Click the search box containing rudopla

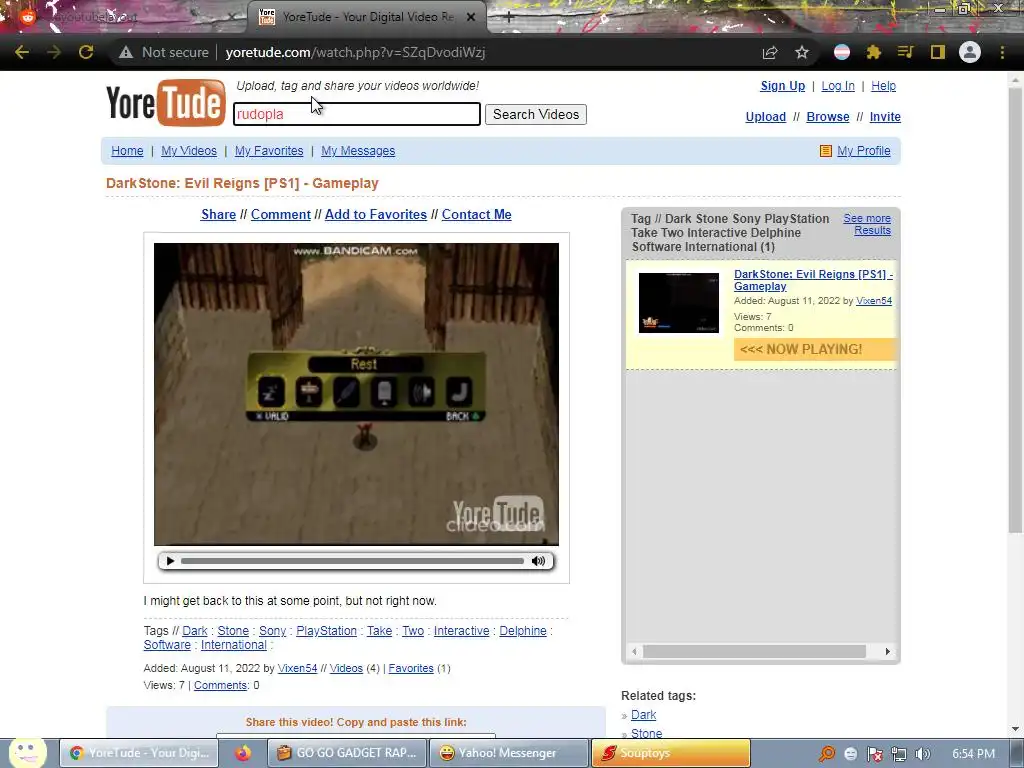pos(357,114)
